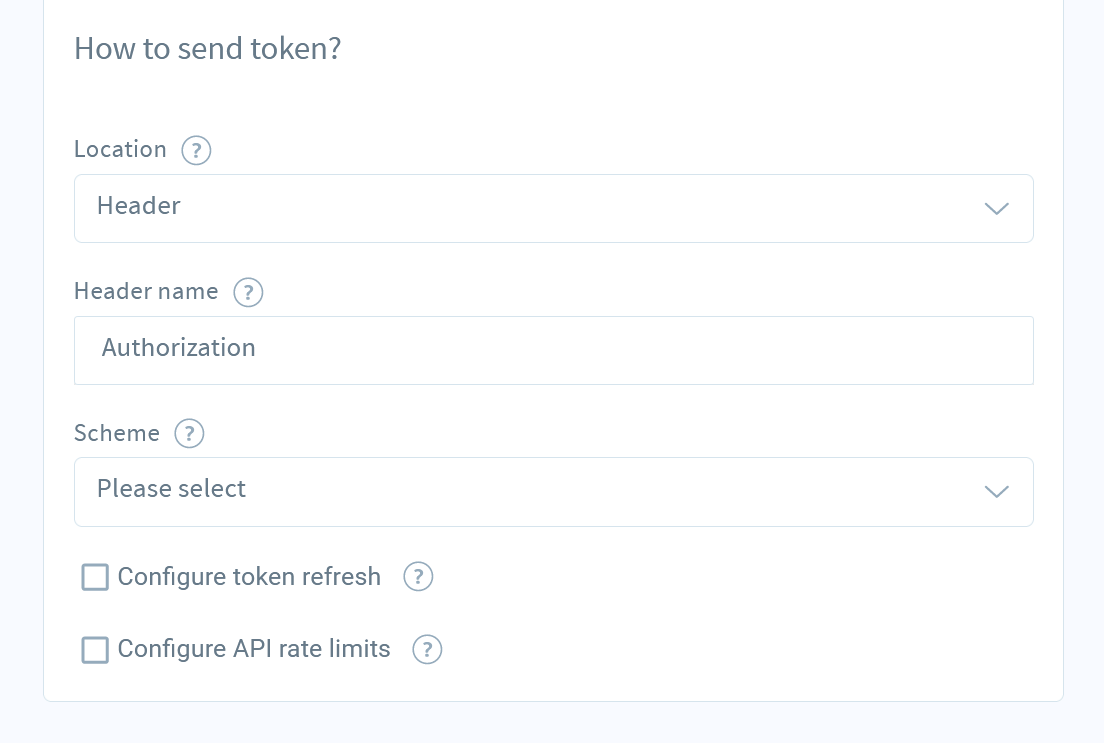Open the help tooltip beside Location
Image resolution: width=1104 pixels, height=743 pixels.
[x=196, y=150]
